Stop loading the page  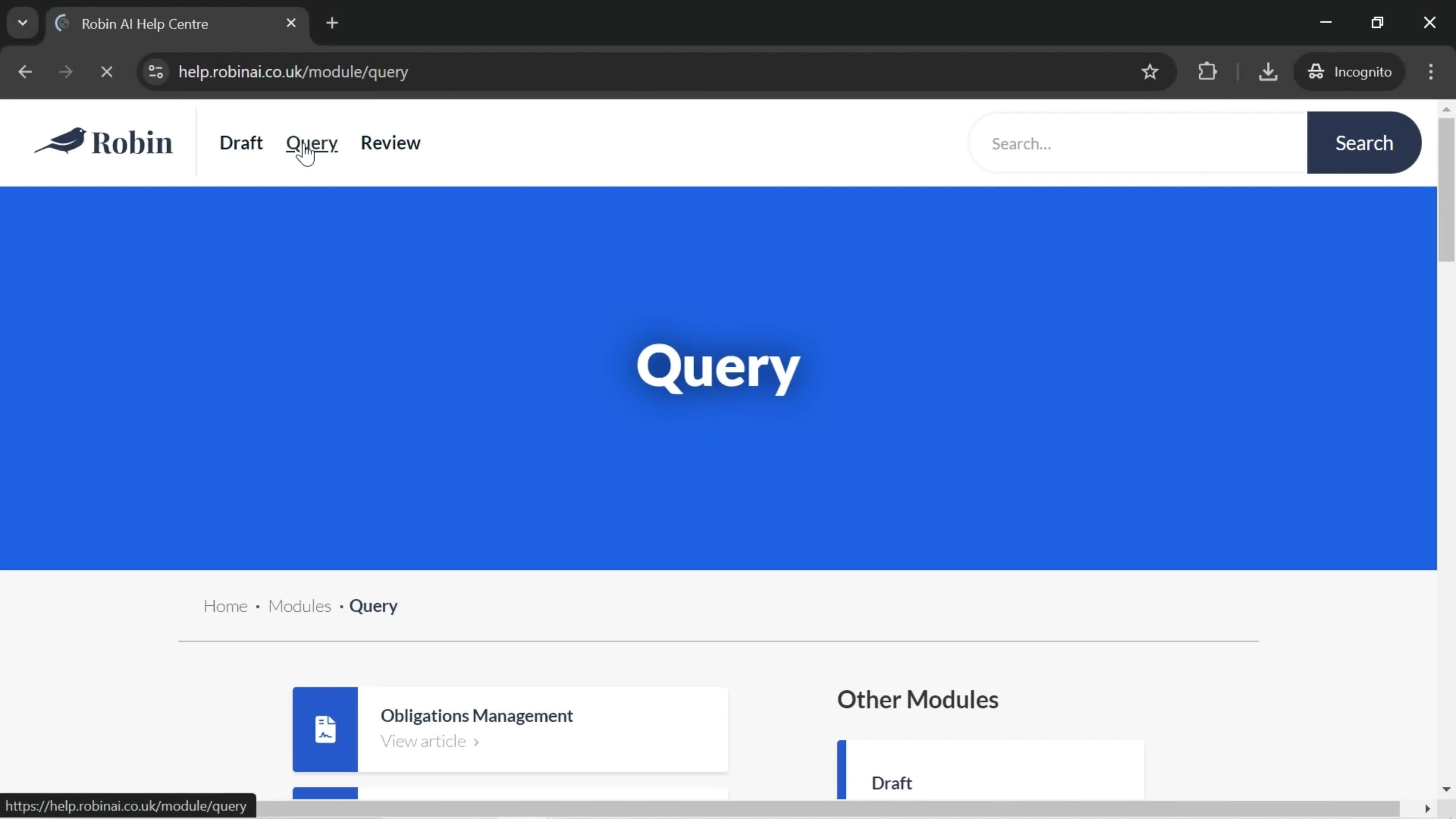pos(106,72)
